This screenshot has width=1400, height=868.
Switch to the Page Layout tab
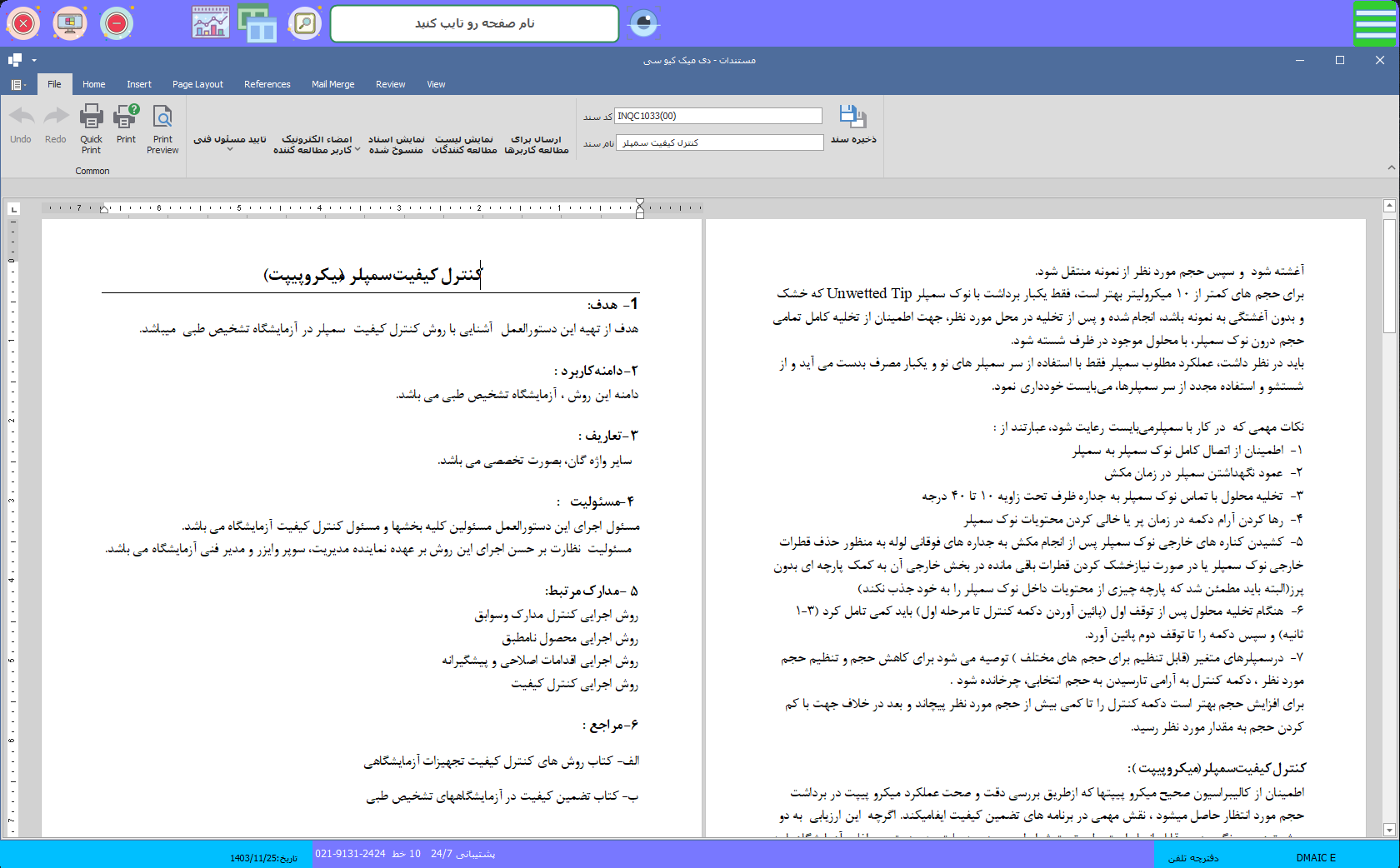click(197, 84)
